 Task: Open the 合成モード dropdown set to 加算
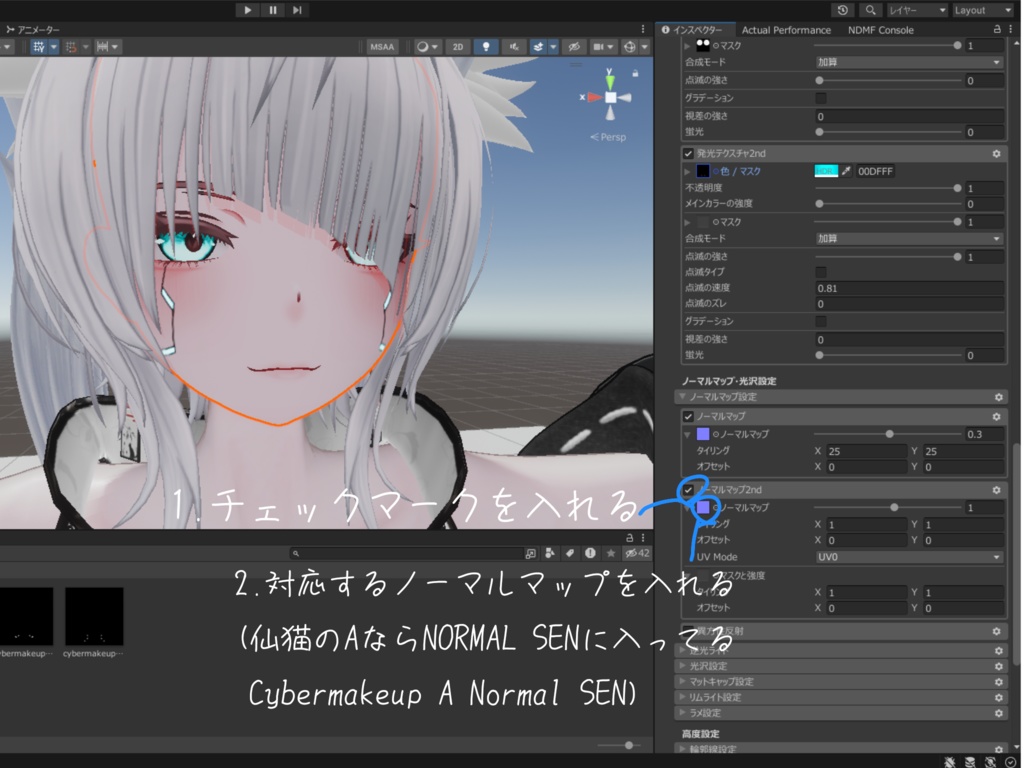(909, 239)
